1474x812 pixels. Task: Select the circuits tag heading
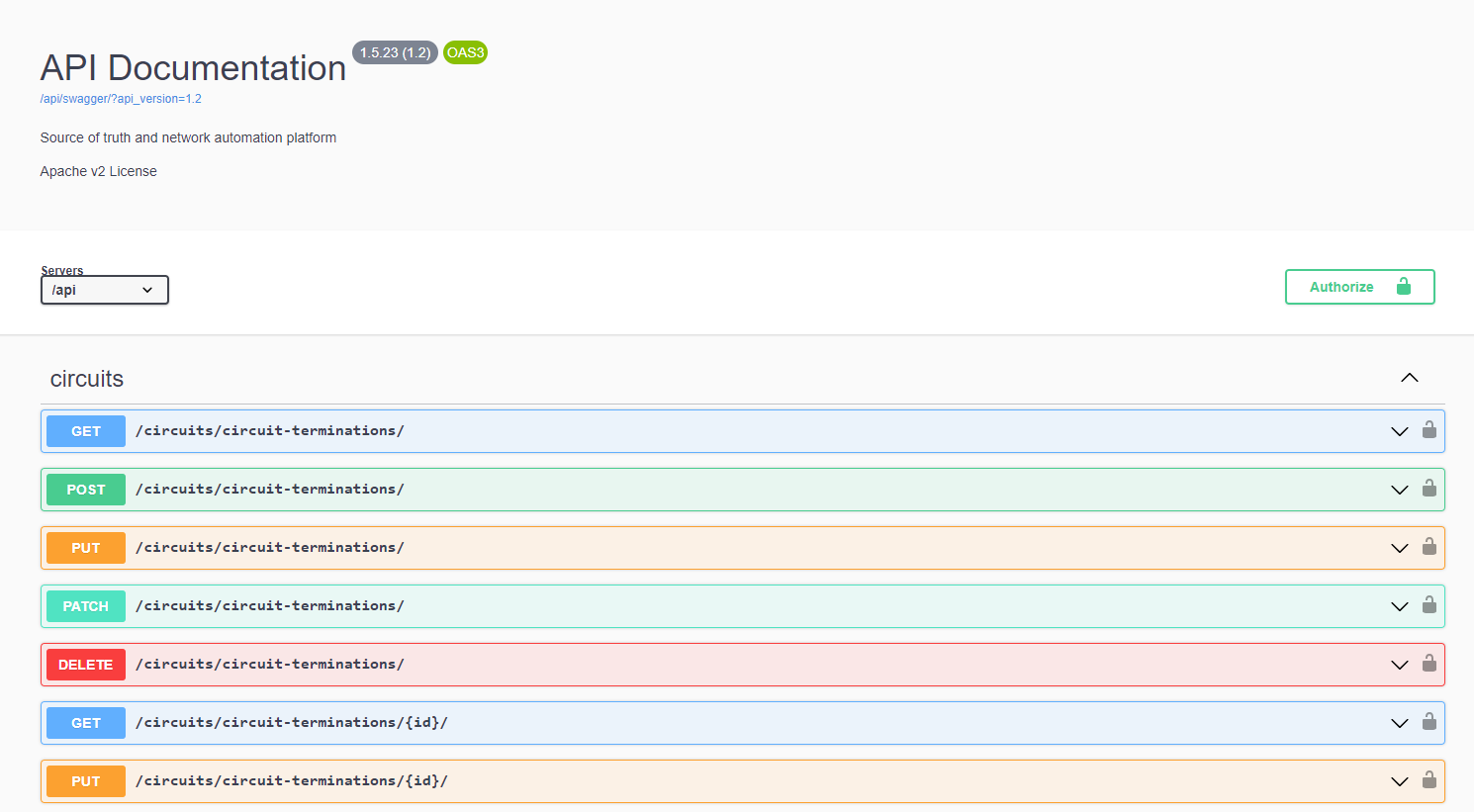click(x=87, y=379)
